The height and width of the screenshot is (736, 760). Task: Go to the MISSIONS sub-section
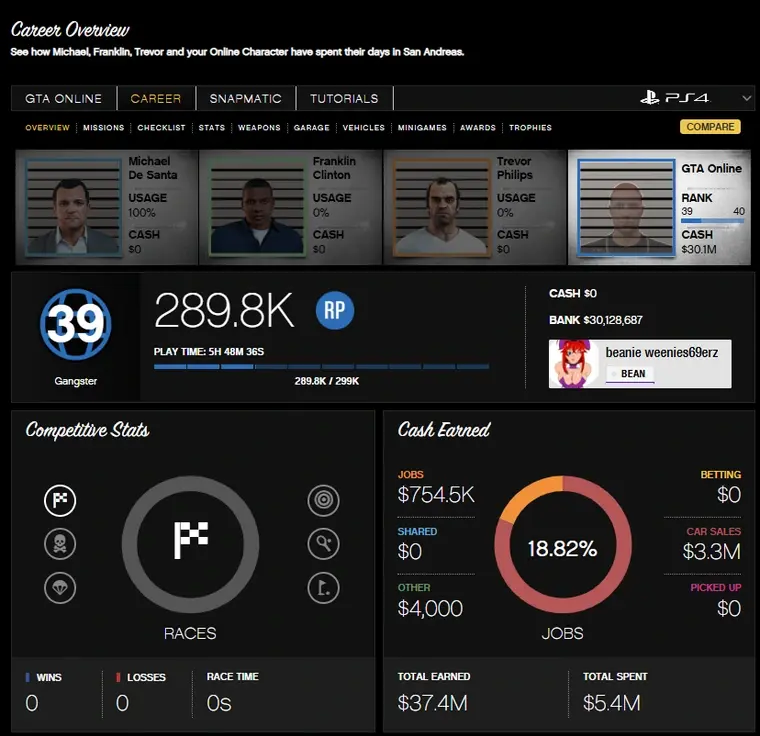coord(104,128)
